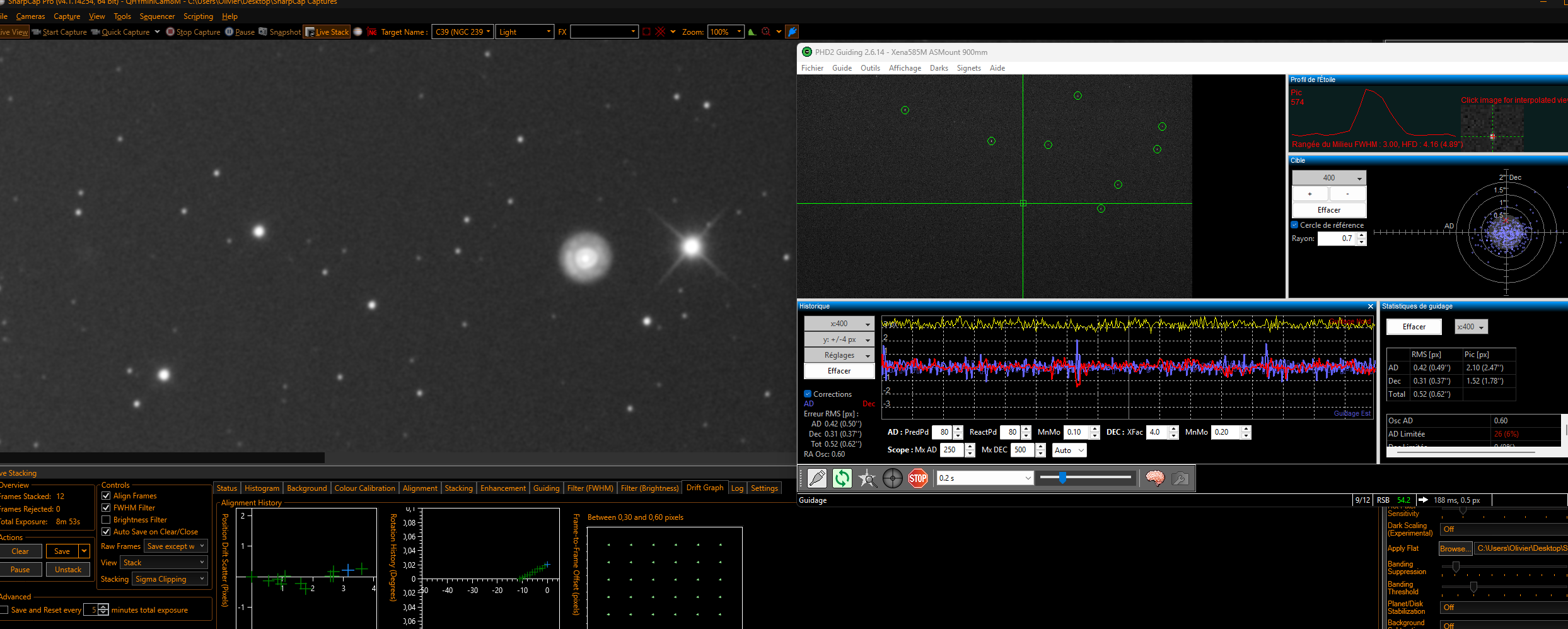This screenshot has width=1568, height=629.
Task: Toggle Corrections checkbox in Historique
Action: tap(808, 394)
